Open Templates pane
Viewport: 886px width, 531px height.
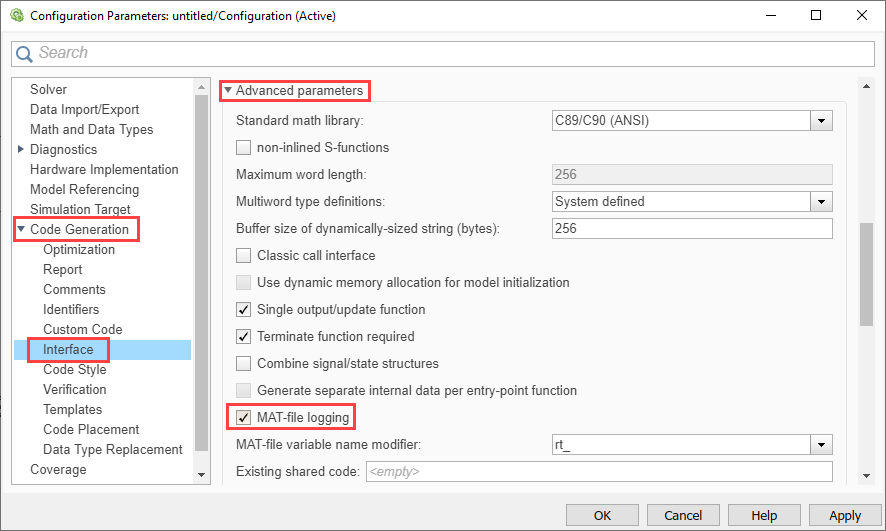coord(73,410)
